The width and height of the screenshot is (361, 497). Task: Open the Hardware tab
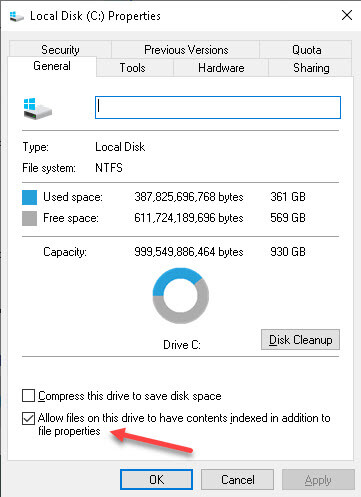pos(221,68)
